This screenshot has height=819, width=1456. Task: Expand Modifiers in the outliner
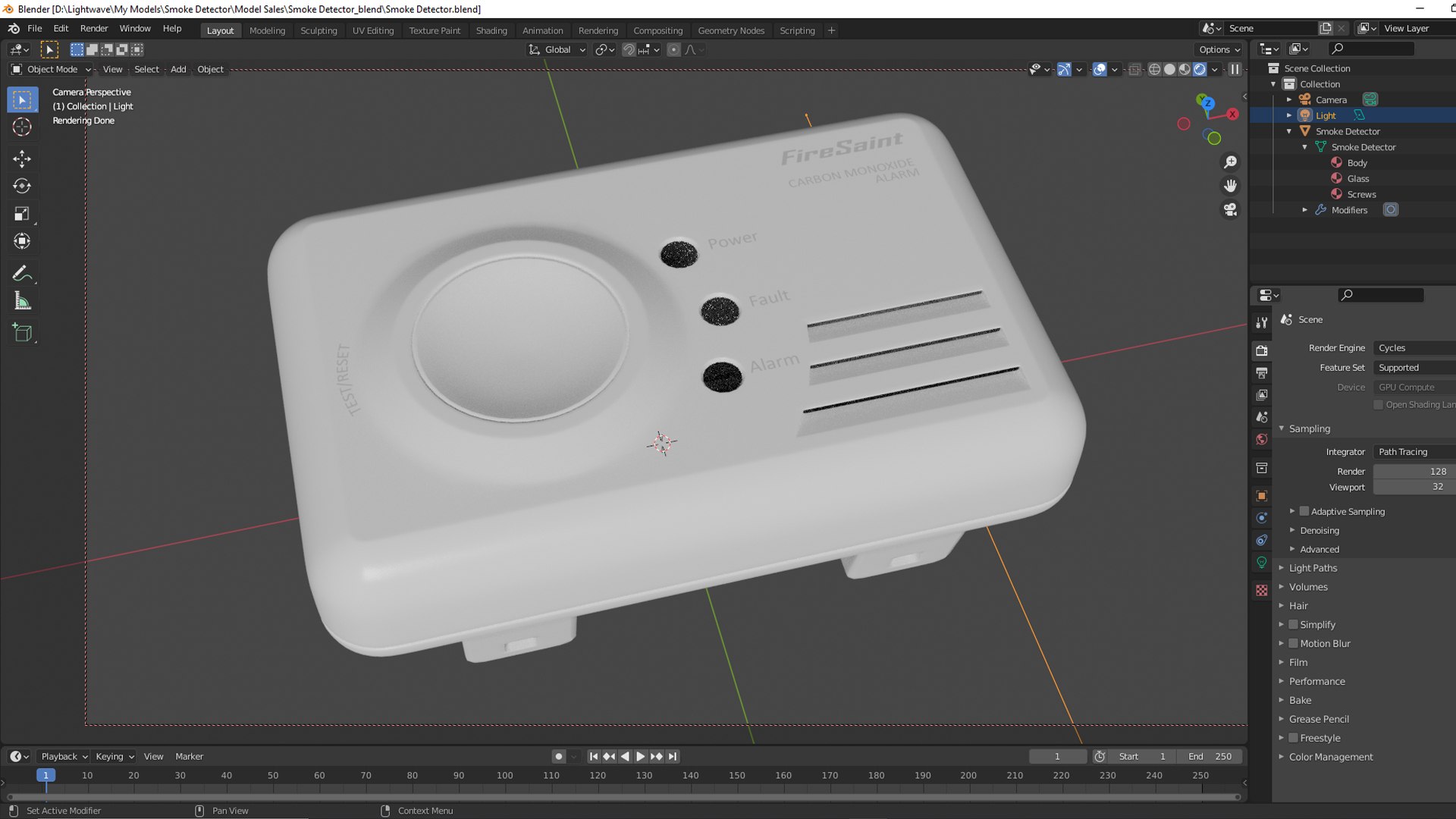click(1304, 210)
